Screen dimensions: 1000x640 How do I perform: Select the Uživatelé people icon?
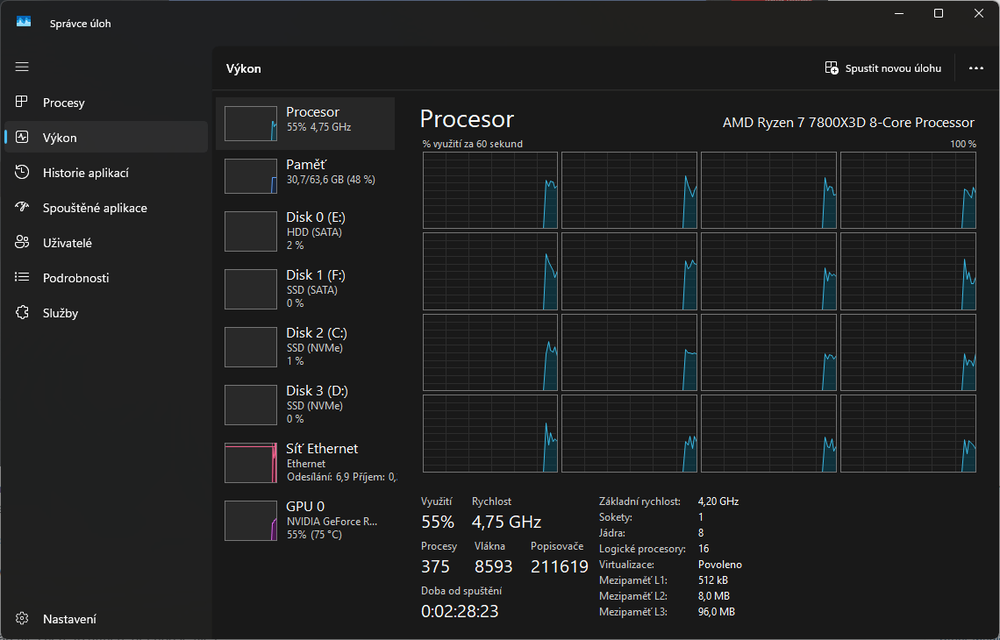pos(22,243)
